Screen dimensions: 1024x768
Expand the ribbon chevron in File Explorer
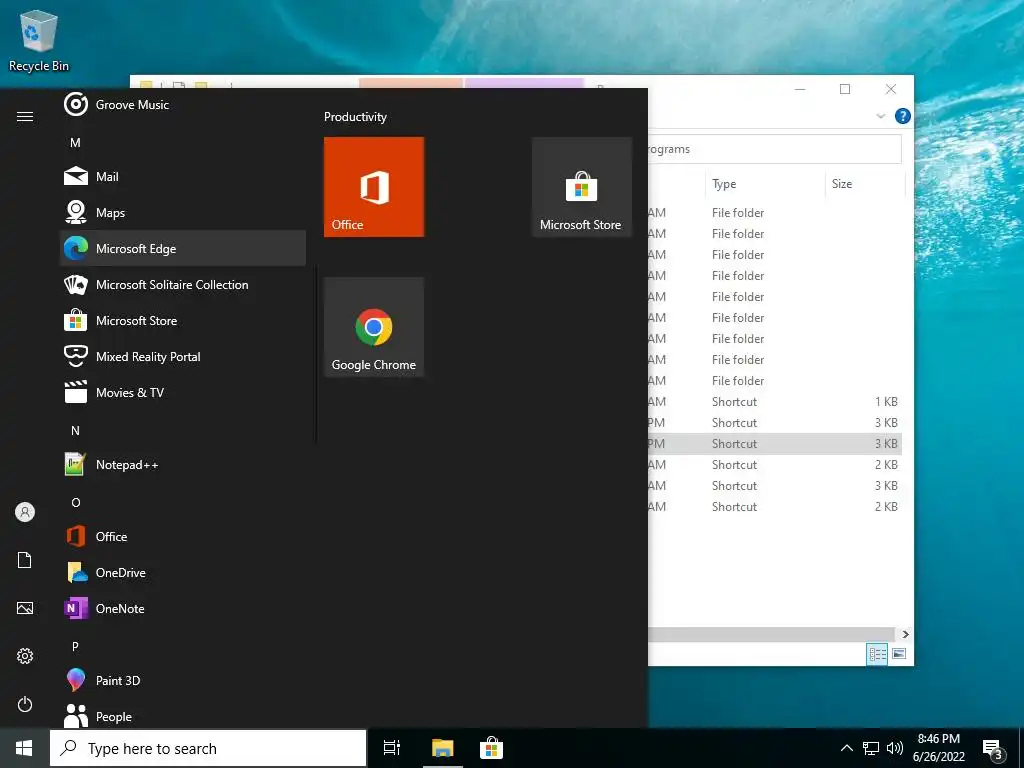tap(880, 116)
